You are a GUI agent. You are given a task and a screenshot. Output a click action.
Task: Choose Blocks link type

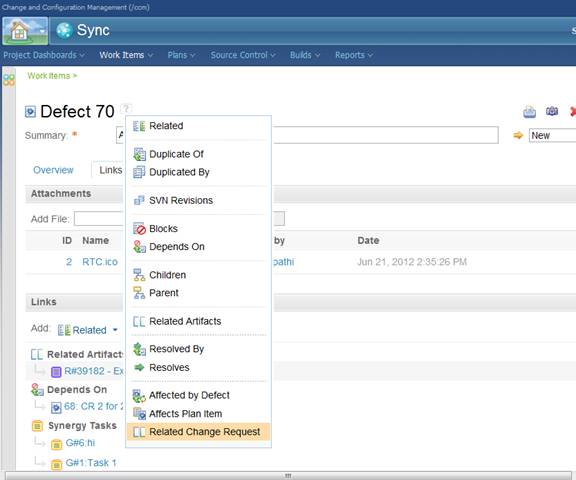click(x=198, y=228)
